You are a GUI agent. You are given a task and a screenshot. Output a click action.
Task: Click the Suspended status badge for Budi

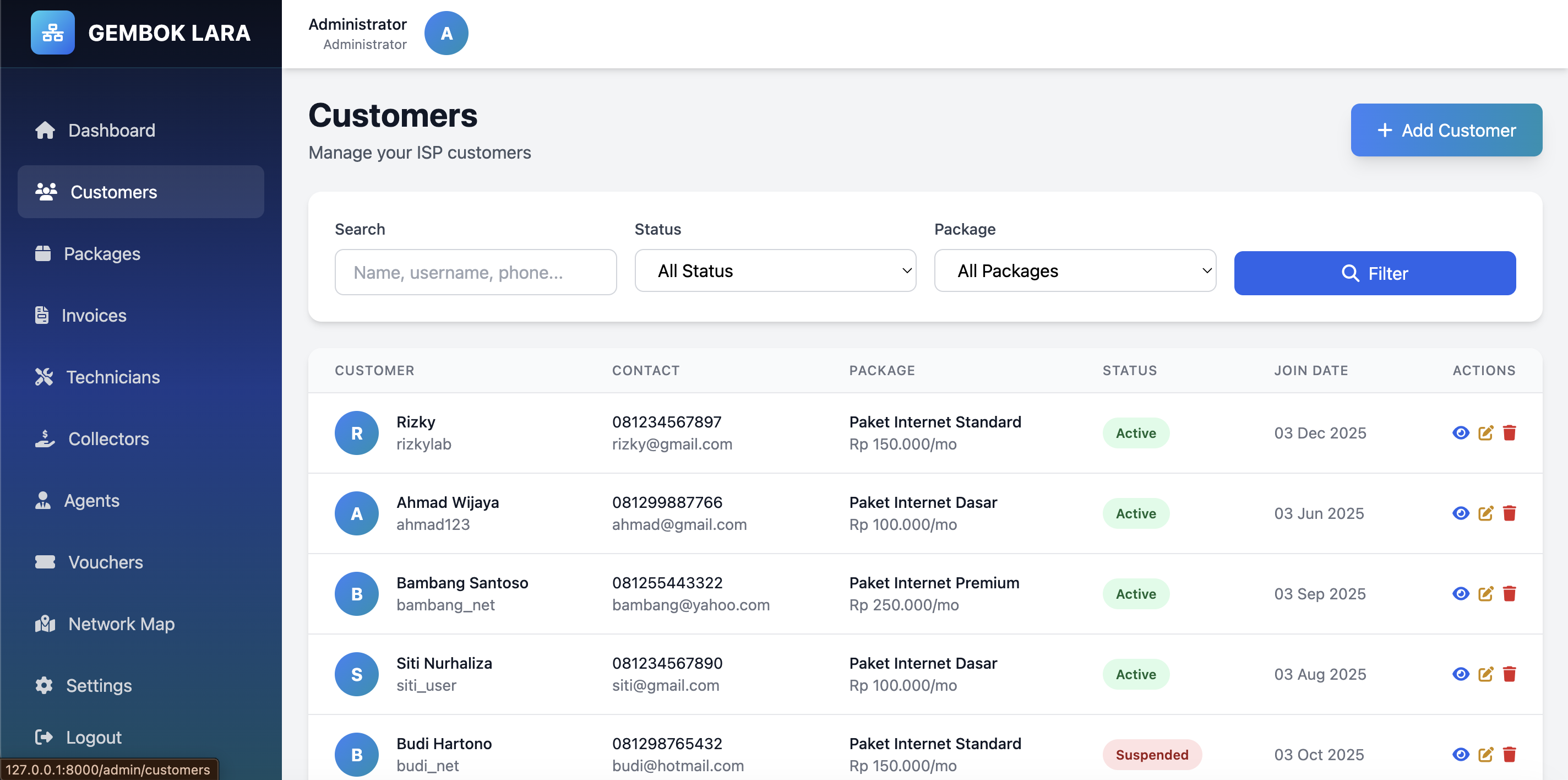[1151, 755]
